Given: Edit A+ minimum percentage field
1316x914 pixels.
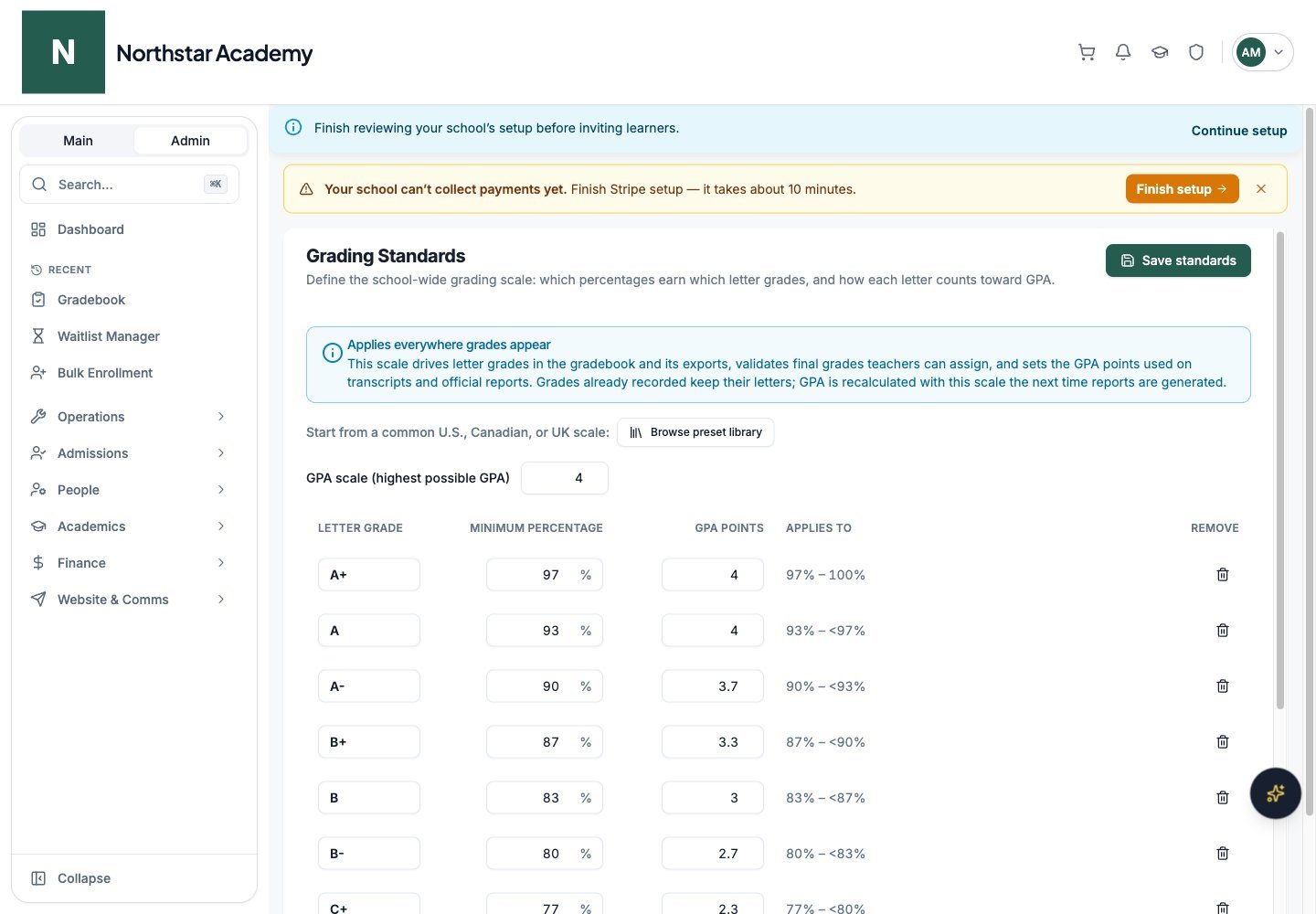Looking at the screenshot, I should (x=545, y=575).
